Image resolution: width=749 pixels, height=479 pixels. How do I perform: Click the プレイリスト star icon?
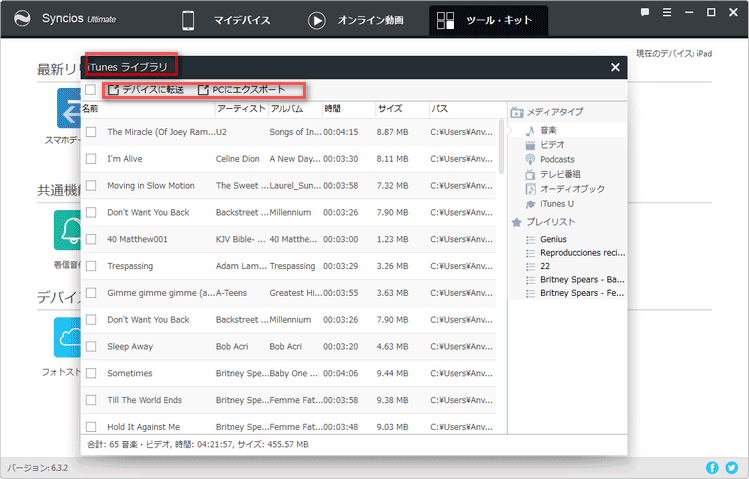point(516,222)
